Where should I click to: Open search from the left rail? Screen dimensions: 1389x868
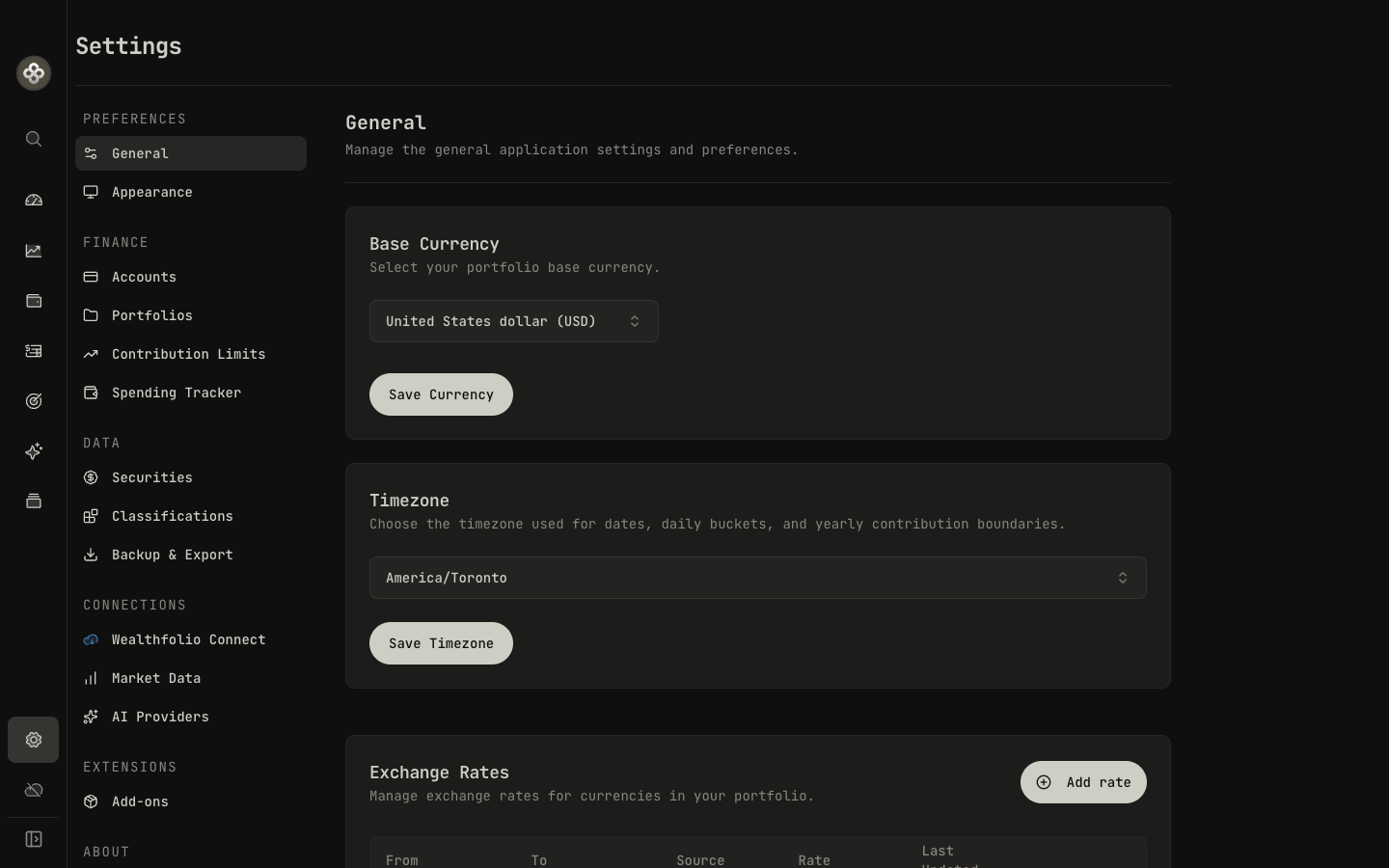[34, 139]
